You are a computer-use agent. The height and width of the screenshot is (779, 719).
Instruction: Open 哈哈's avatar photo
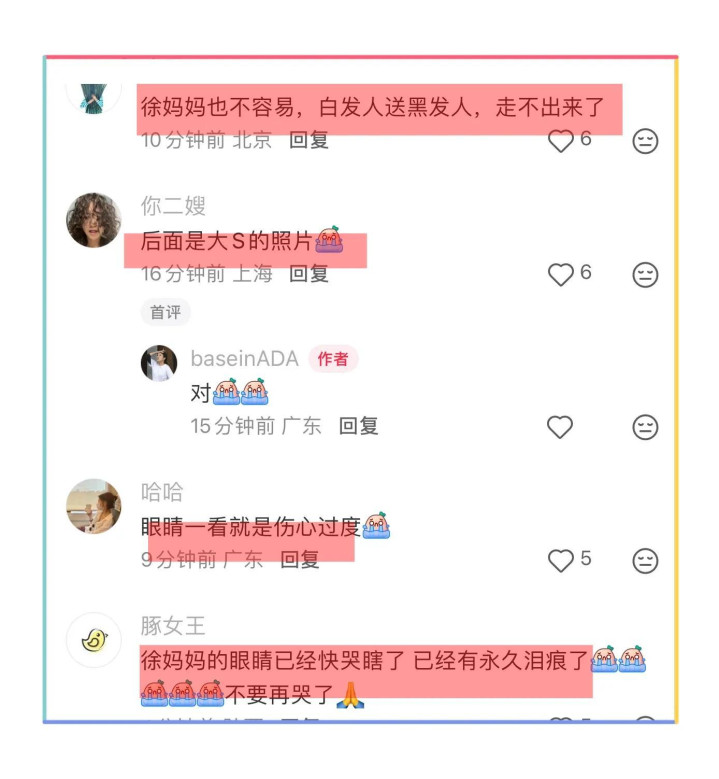pyautogui.click(x=93, y=506)
